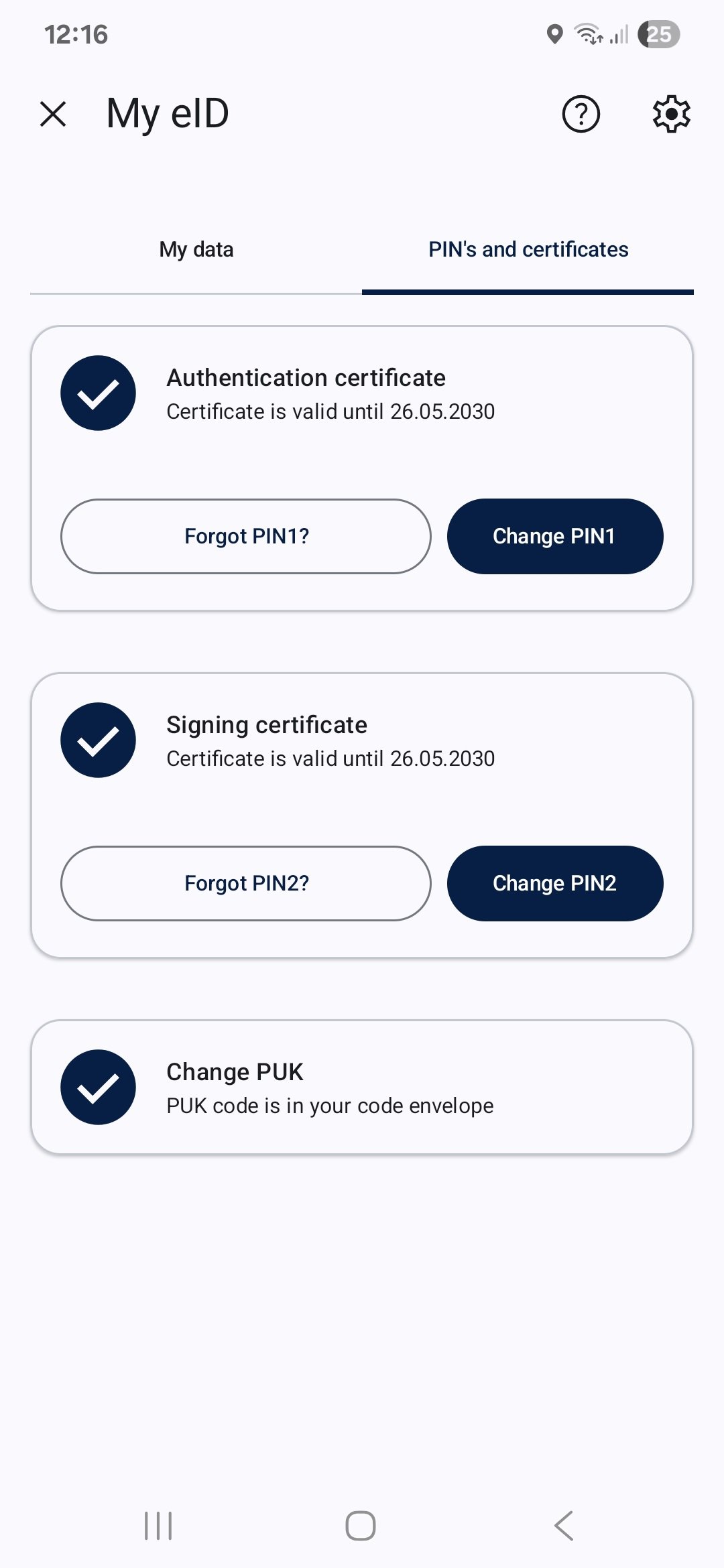The image size is (724, 1568).
Task: Tap the Authentication certificate checkmark icon
Action: (x=98, y=393)
